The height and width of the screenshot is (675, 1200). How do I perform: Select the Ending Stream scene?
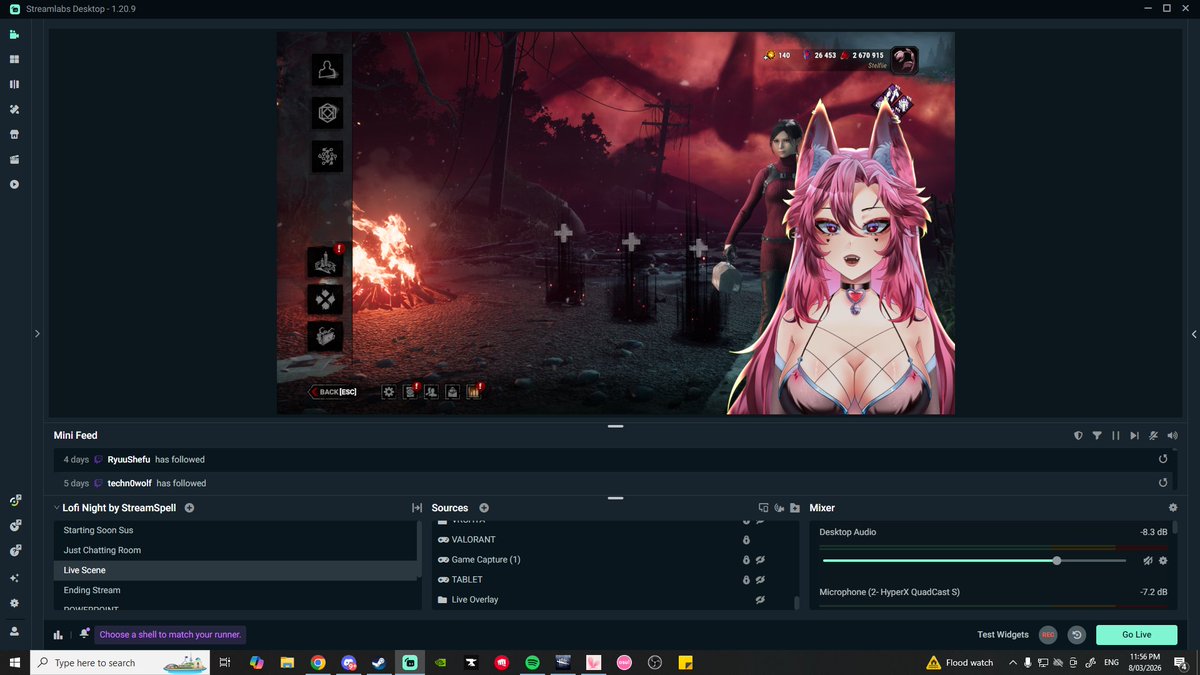click(x=236, y=590)
